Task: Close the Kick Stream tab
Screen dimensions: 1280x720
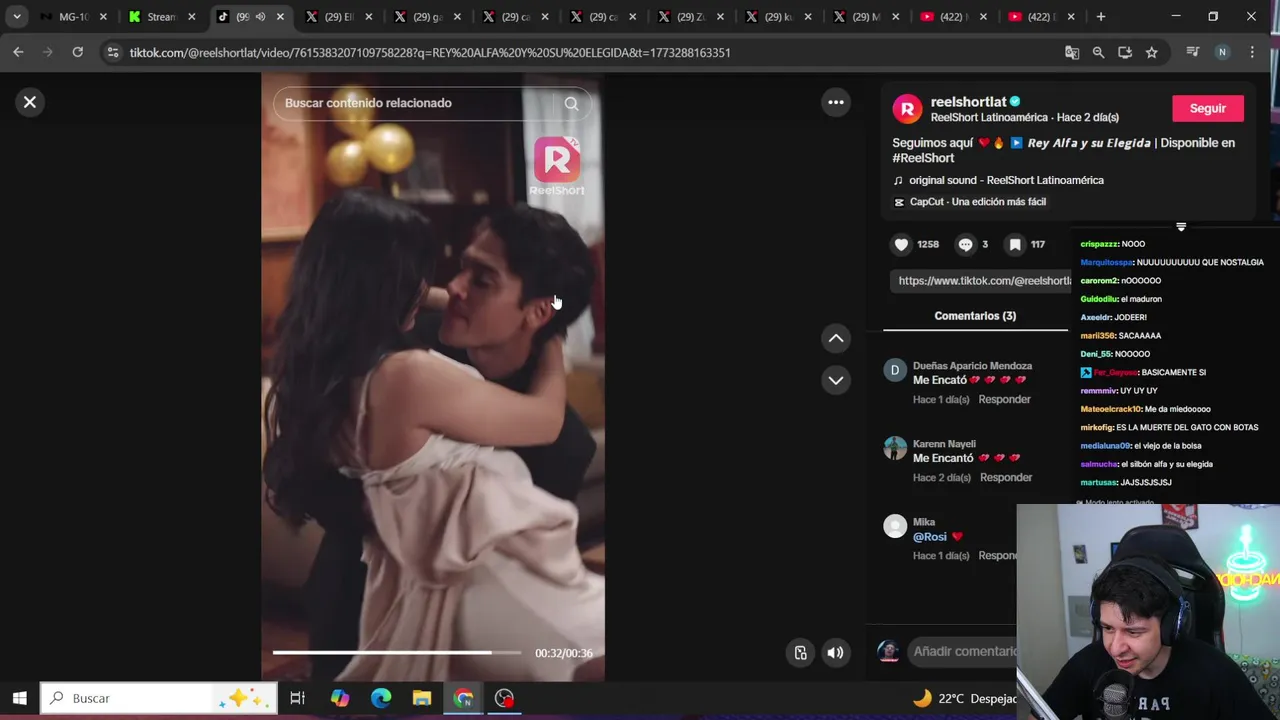Action: point(191,17)
